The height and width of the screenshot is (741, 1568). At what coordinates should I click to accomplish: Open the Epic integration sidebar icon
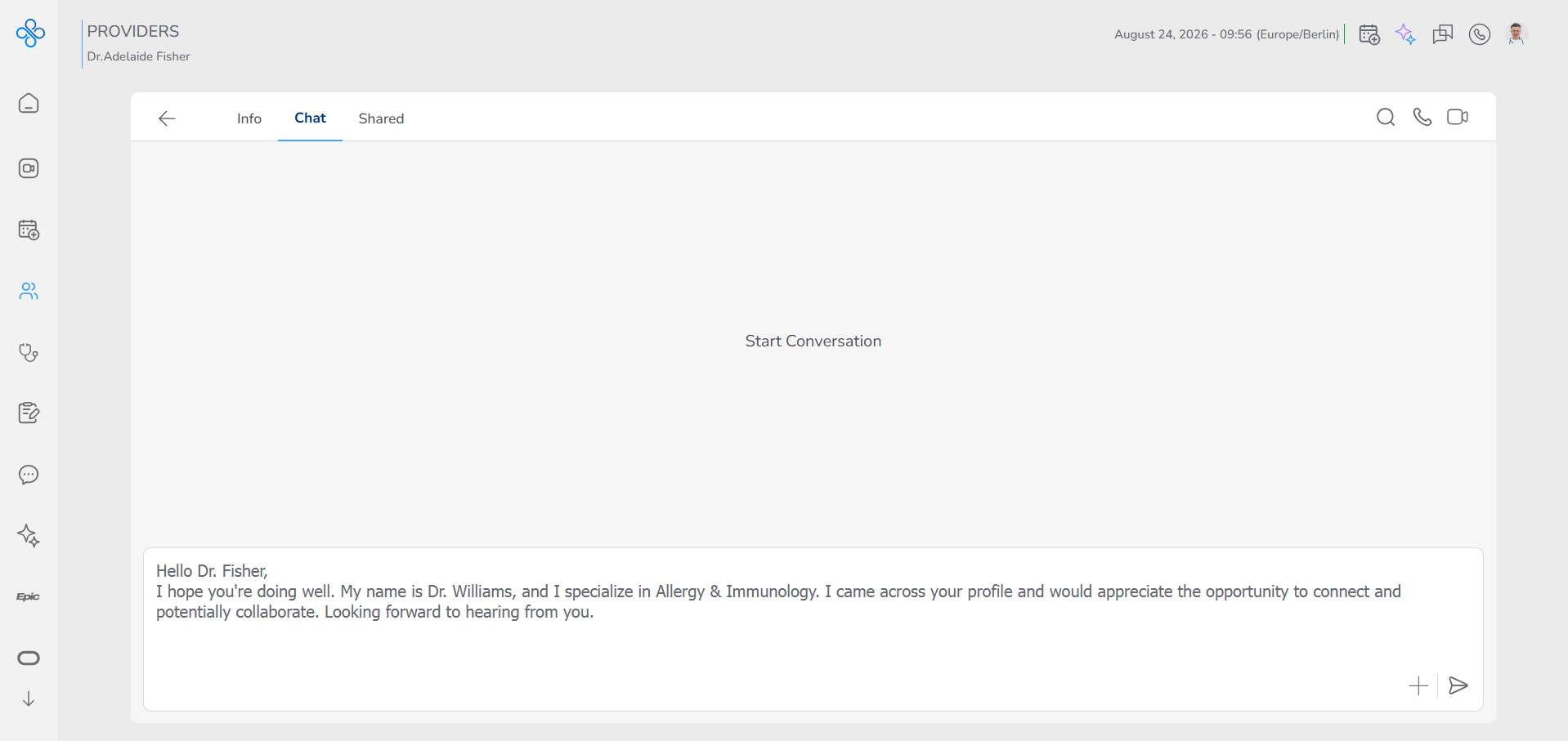pyautogui.click(x=29, y=596)
